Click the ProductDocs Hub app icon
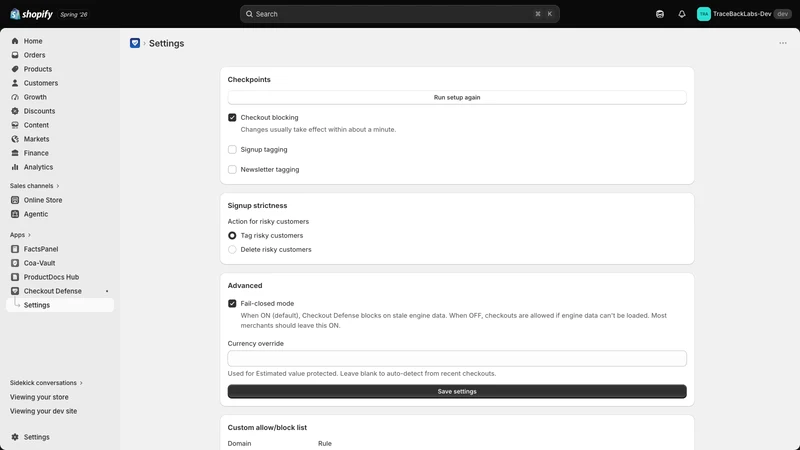The image size is (800, 450). (15, 277)
